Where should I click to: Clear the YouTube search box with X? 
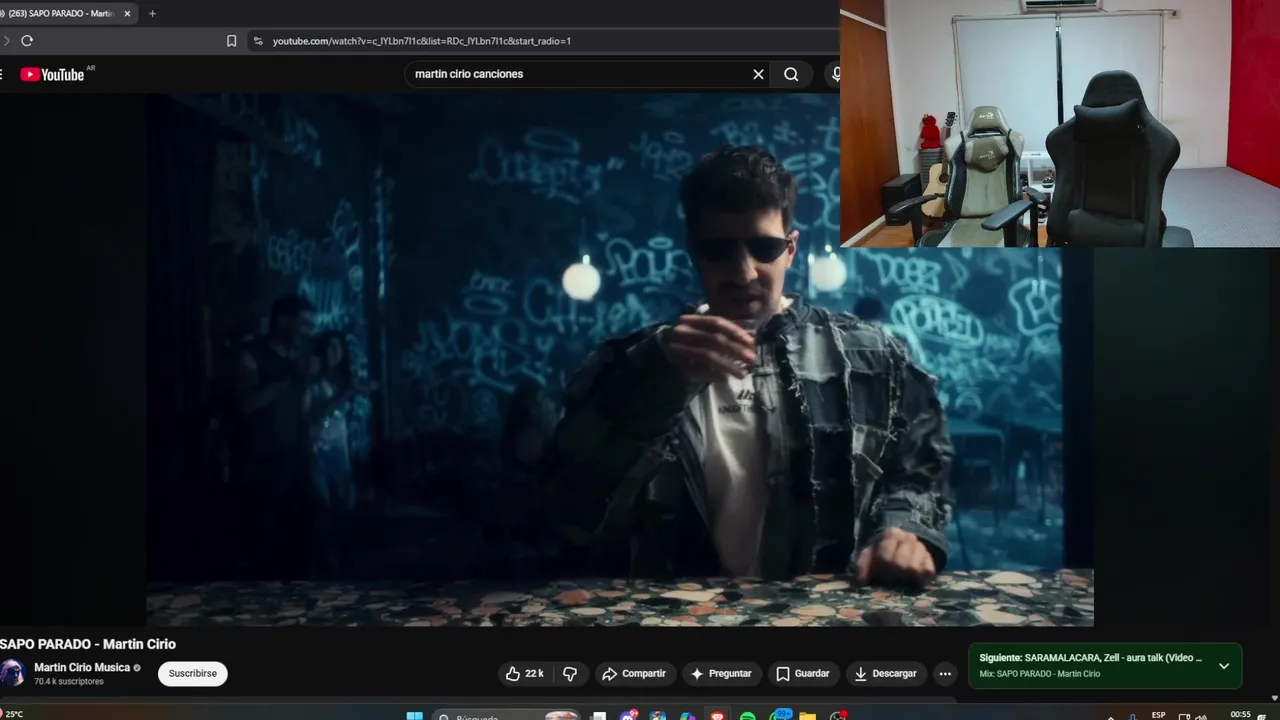(758, 74)
